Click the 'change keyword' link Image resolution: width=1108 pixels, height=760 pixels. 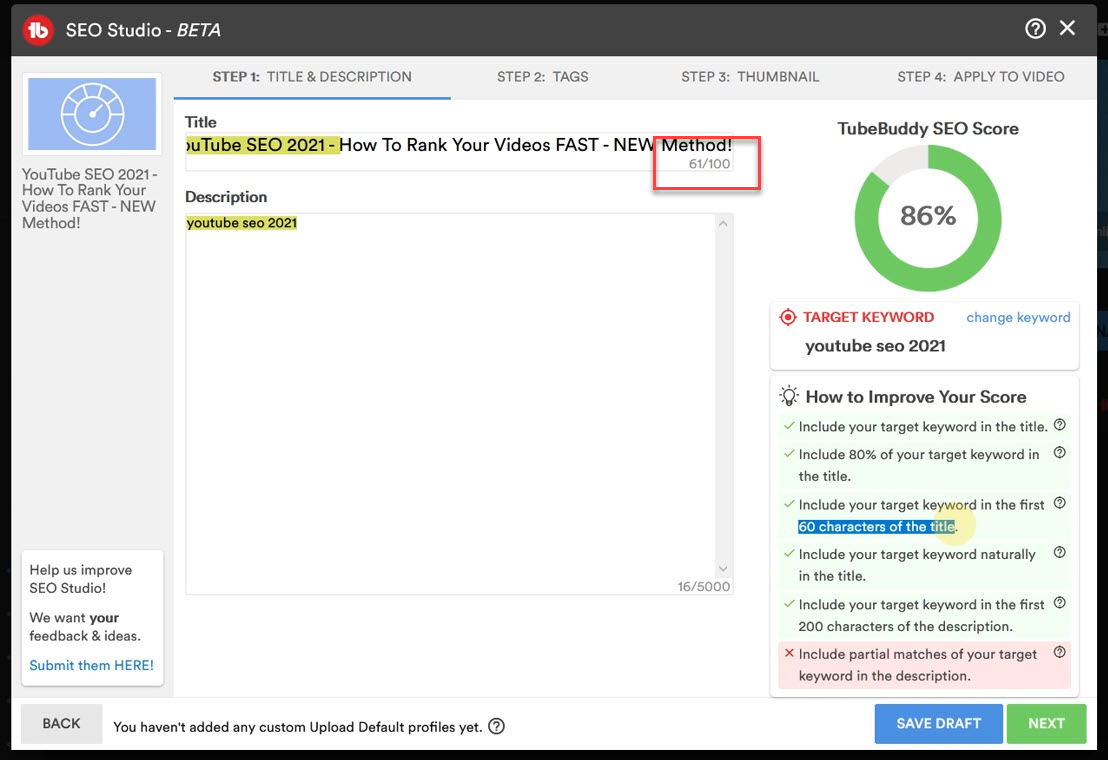[x=1018, y=317]
